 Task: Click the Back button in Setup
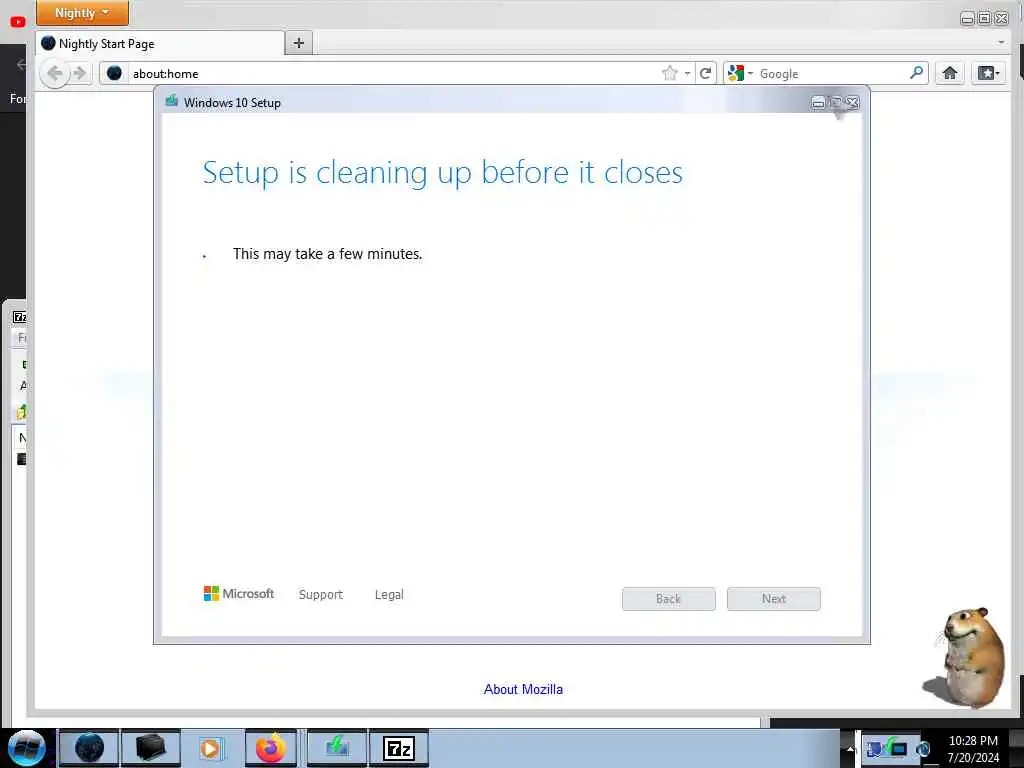tap(668, 599)
